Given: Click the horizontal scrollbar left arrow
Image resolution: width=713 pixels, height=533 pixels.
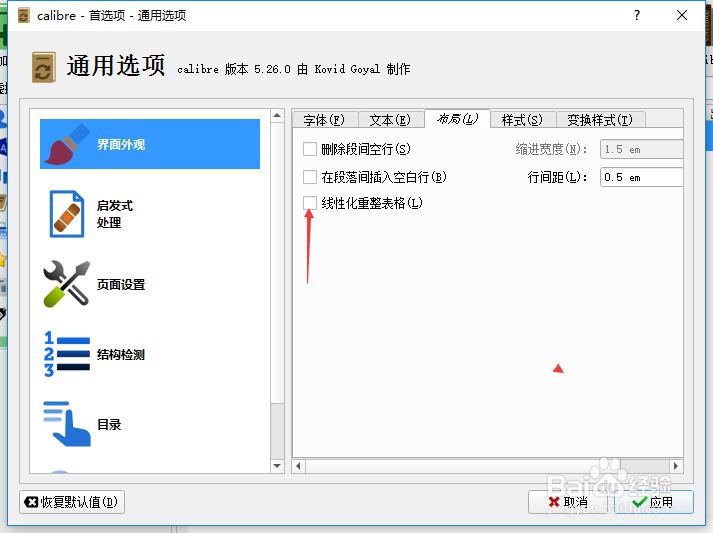Looking at the screenshot, I should (298, 466).
